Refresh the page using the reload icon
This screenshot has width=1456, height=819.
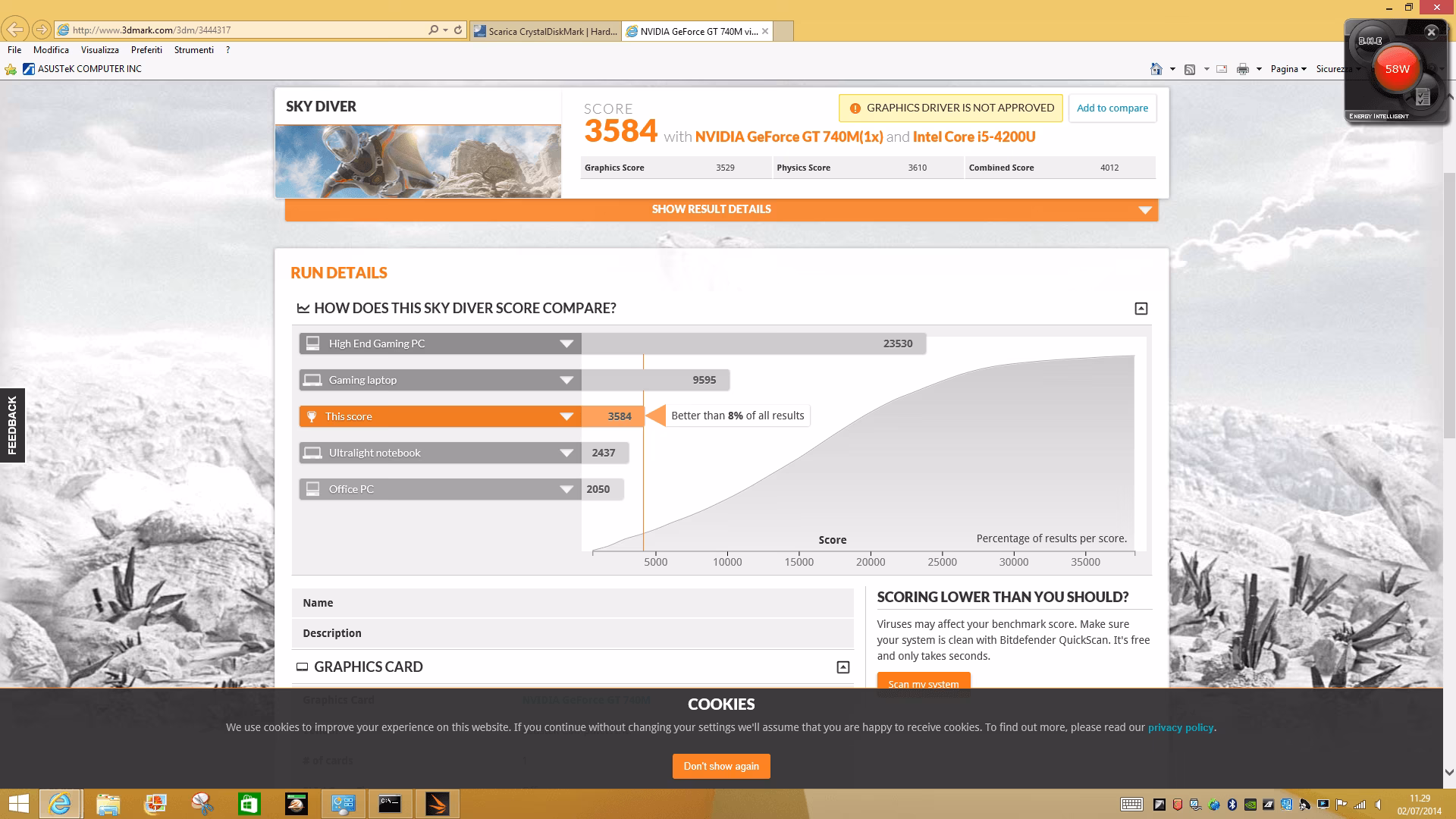[x=458, y=30]
